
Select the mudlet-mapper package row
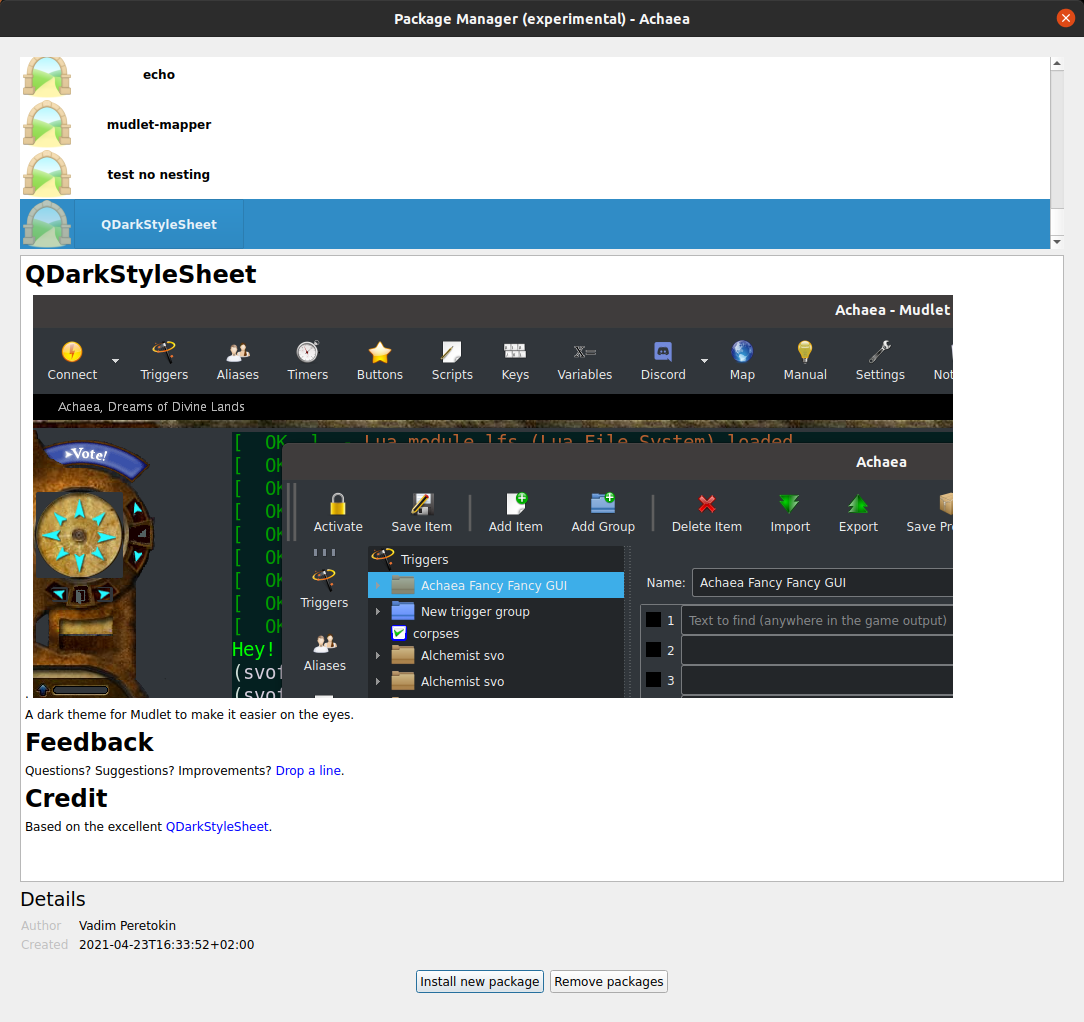(x=534, y=124)
